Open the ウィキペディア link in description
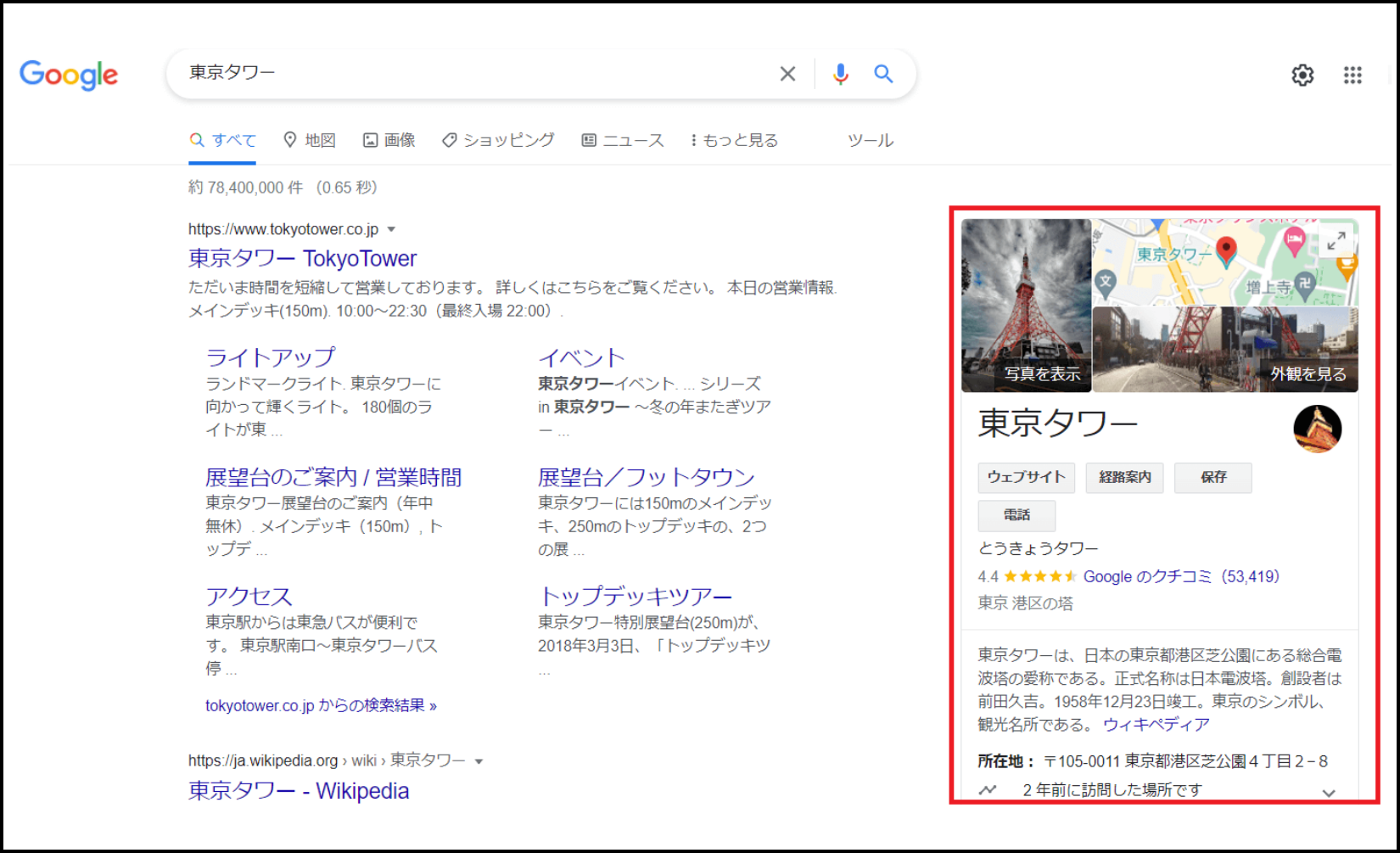1400x853 pixels. click(1156, 725)
